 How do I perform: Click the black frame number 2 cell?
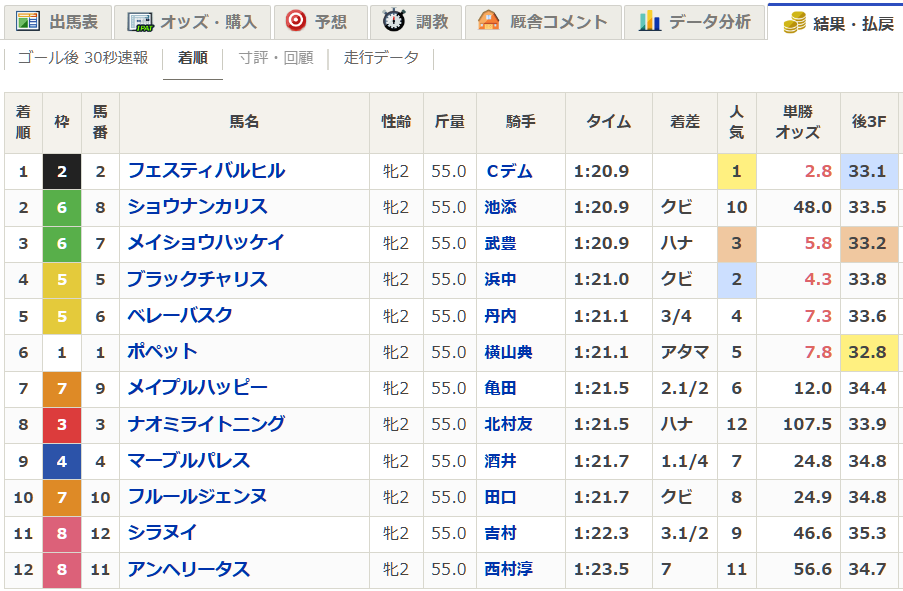click(62, 171)
